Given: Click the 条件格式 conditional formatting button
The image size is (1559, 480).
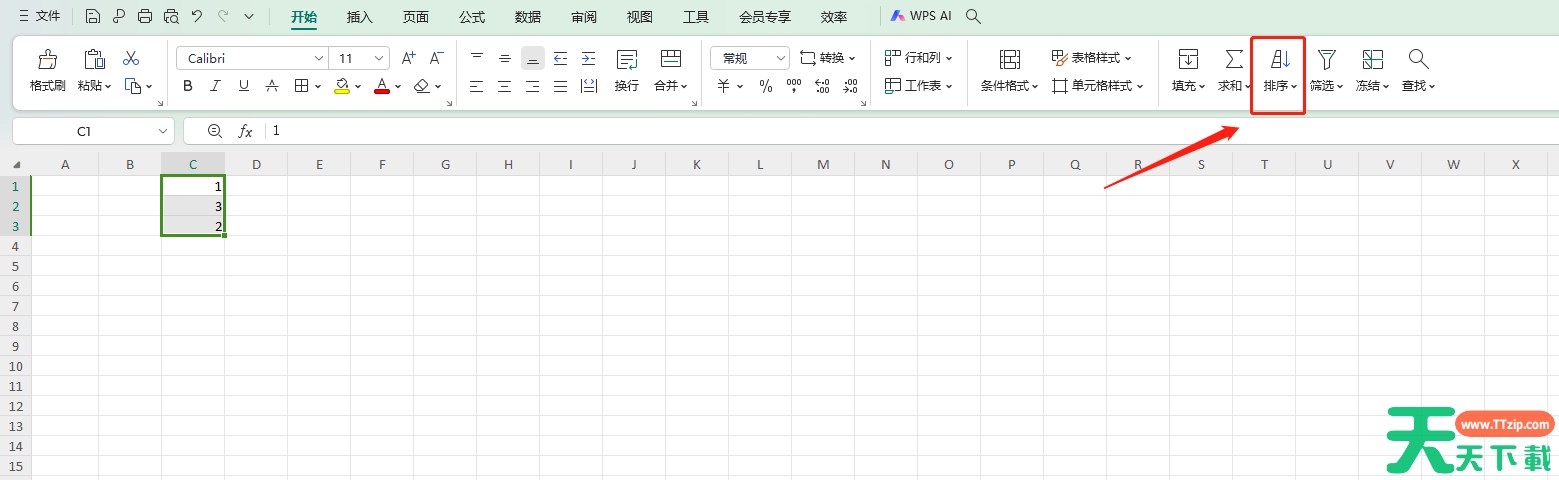Looking at the screenshot, I should click(1009, 68).
